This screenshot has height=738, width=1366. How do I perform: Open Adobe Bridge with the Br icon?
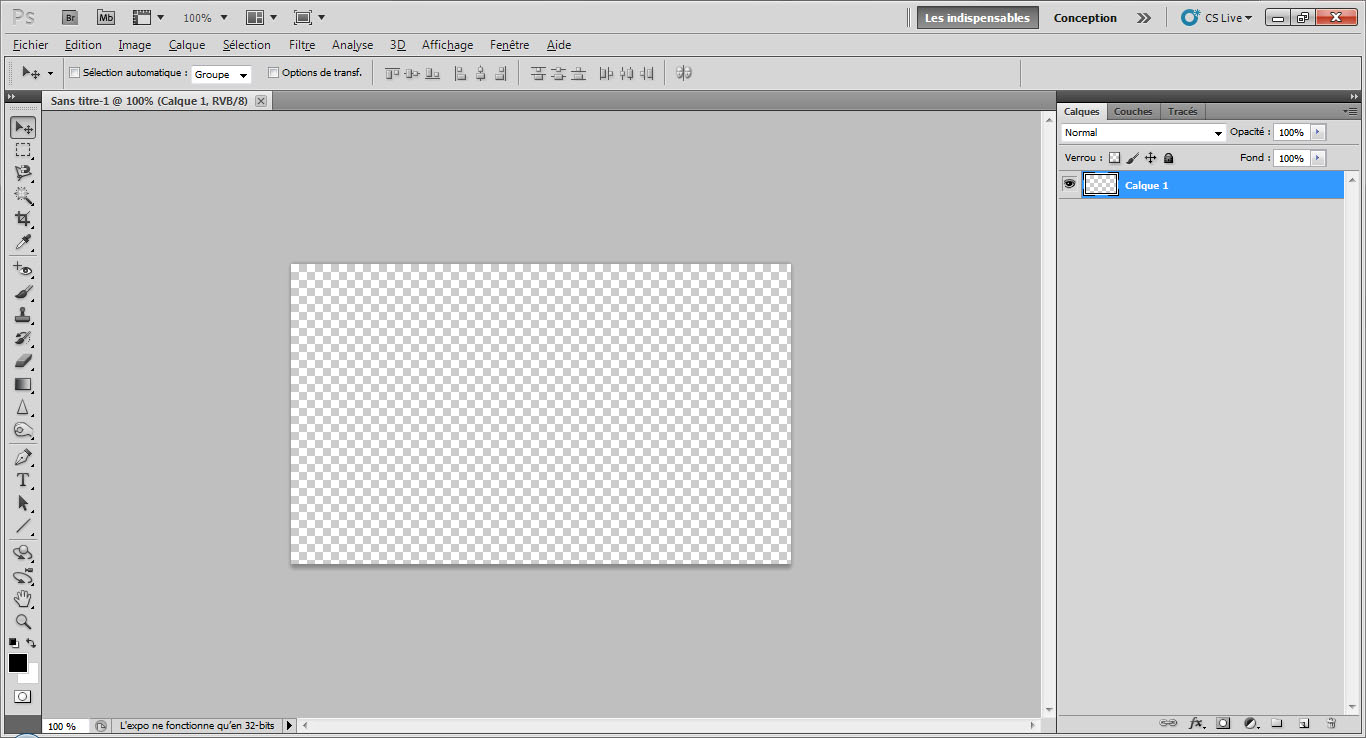coord(69,18)
